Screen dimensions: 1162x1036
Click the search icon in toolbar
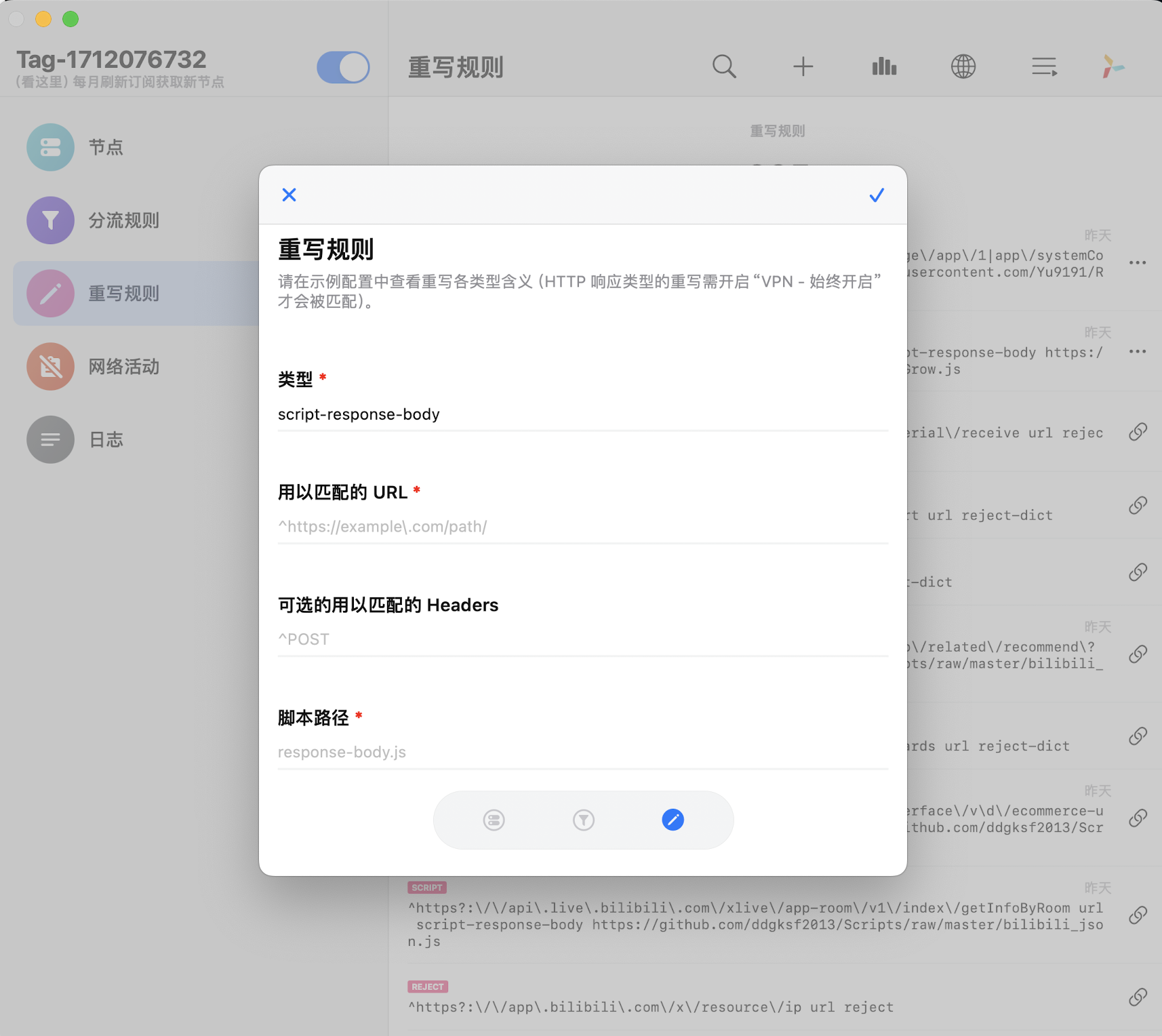724,66
